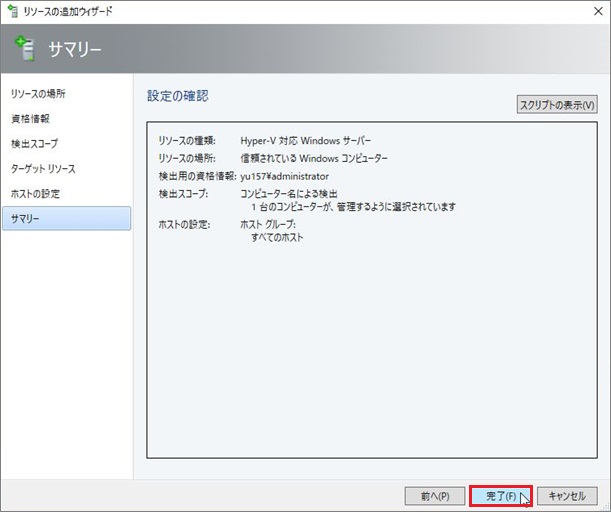Viewport: 611px width, 512px height.
Task: Switch to the ターゲット リソース page
Action: [43, 169]
